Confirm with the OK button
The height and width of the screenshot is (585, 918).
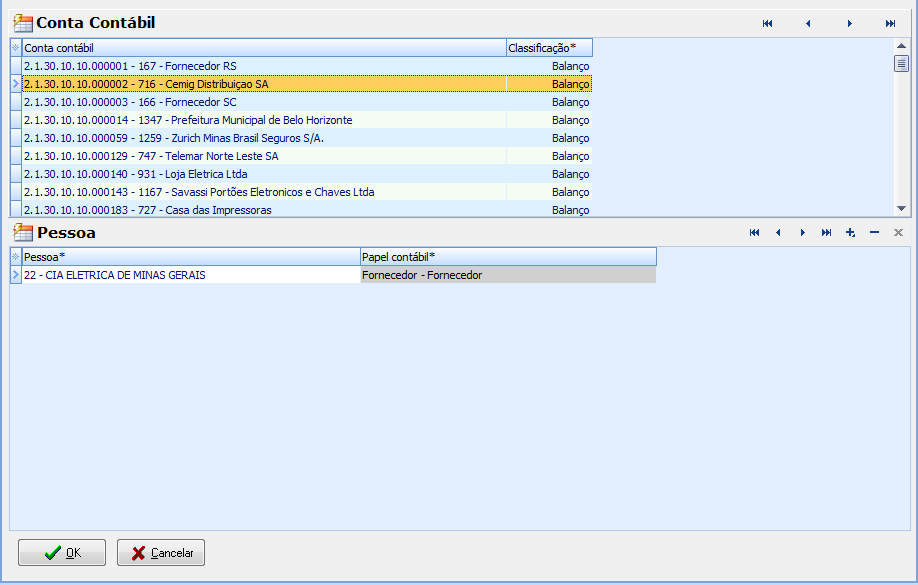pos(62,552)
